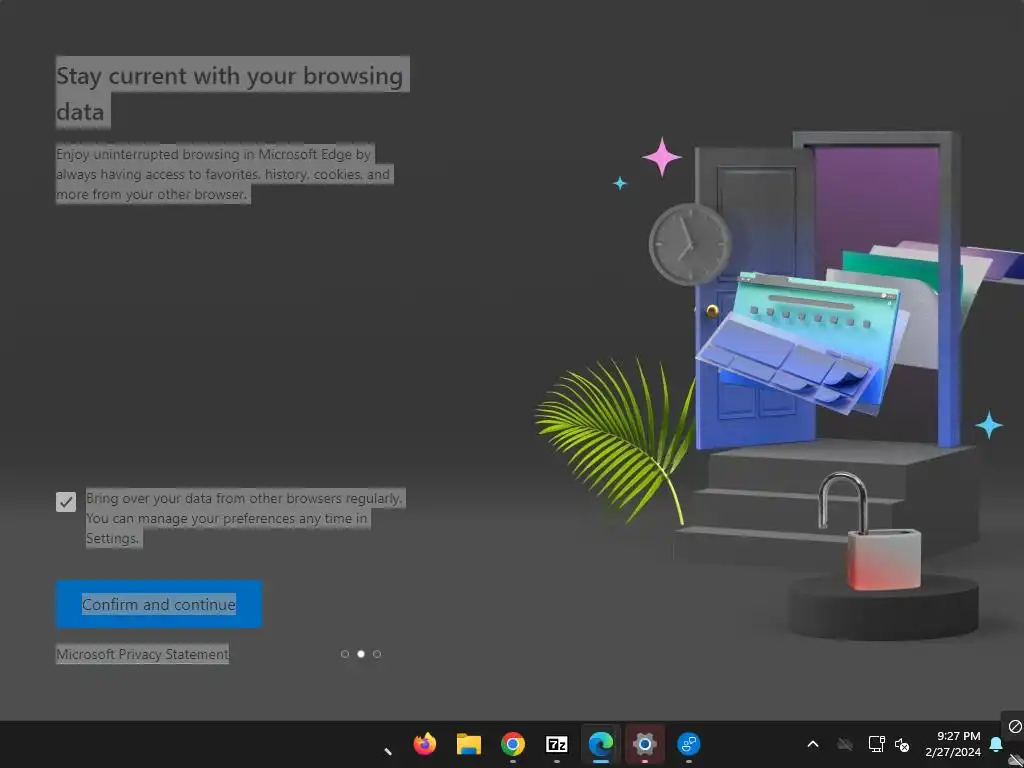Screen dimensions: 1024x768
Task: Open File Explorer from the taskbar
Action: 469,744
